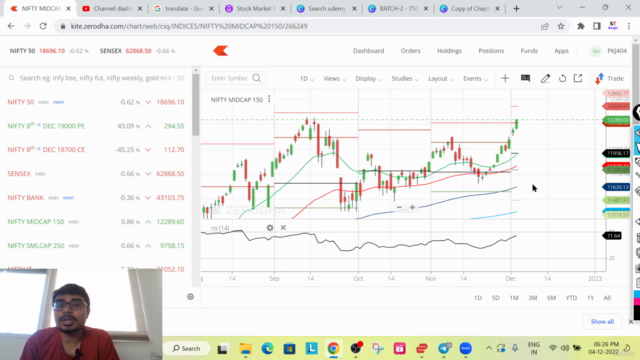
Task: Click the Trade button
Action: pyautogui.click(x=609, y=78)
